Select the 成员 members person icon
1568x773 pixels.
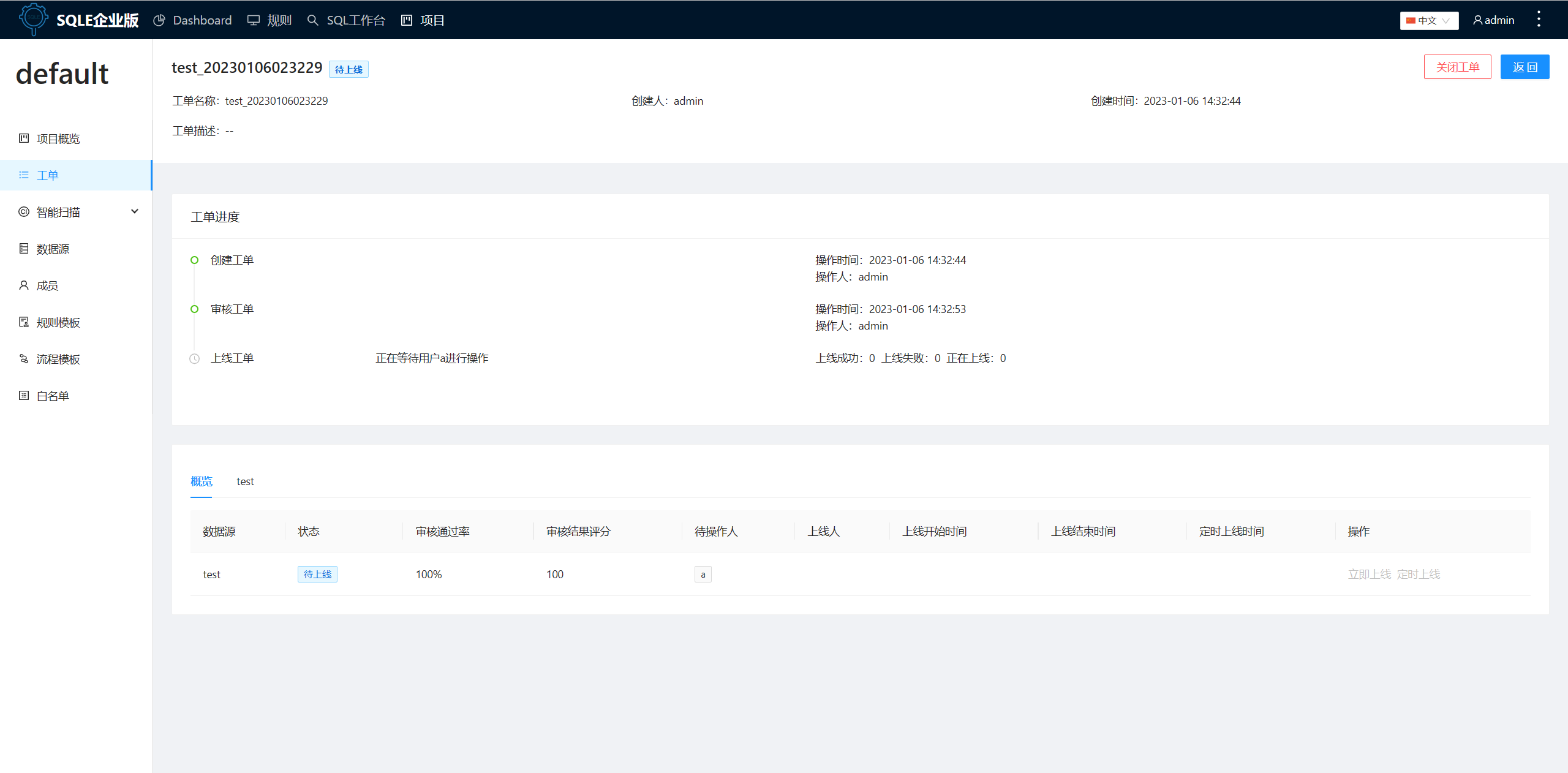click(23, 285)
